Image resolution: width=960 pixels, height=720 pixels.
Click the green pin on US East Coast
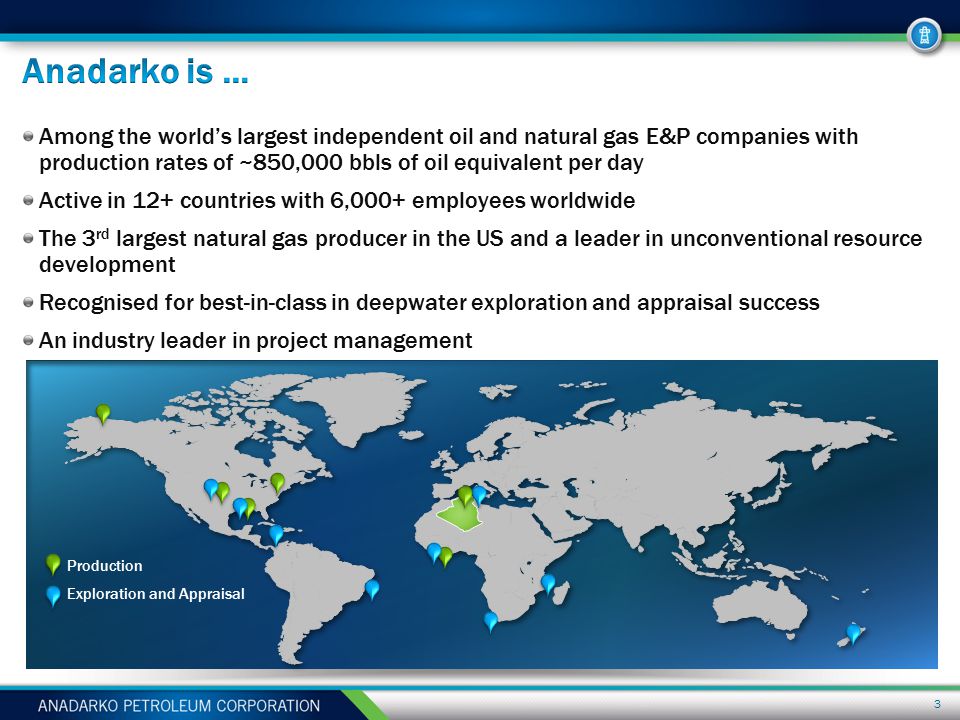coord(277,483)
